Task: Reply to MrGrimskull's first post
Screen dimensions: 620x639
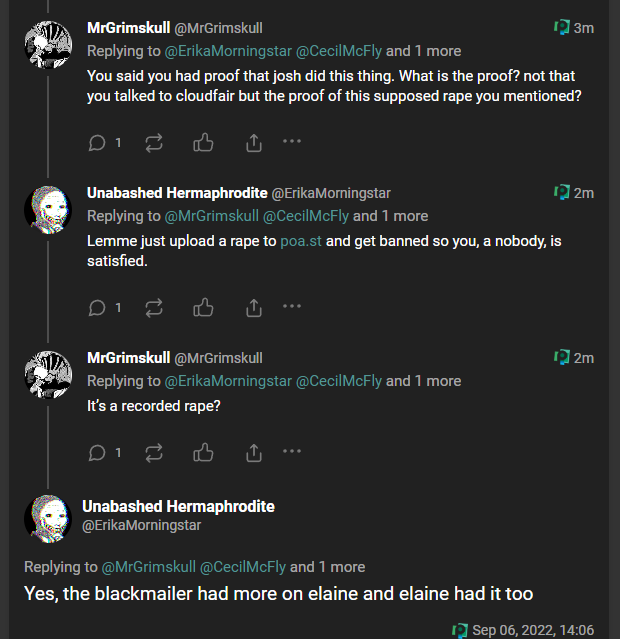Action: point(97,143)
